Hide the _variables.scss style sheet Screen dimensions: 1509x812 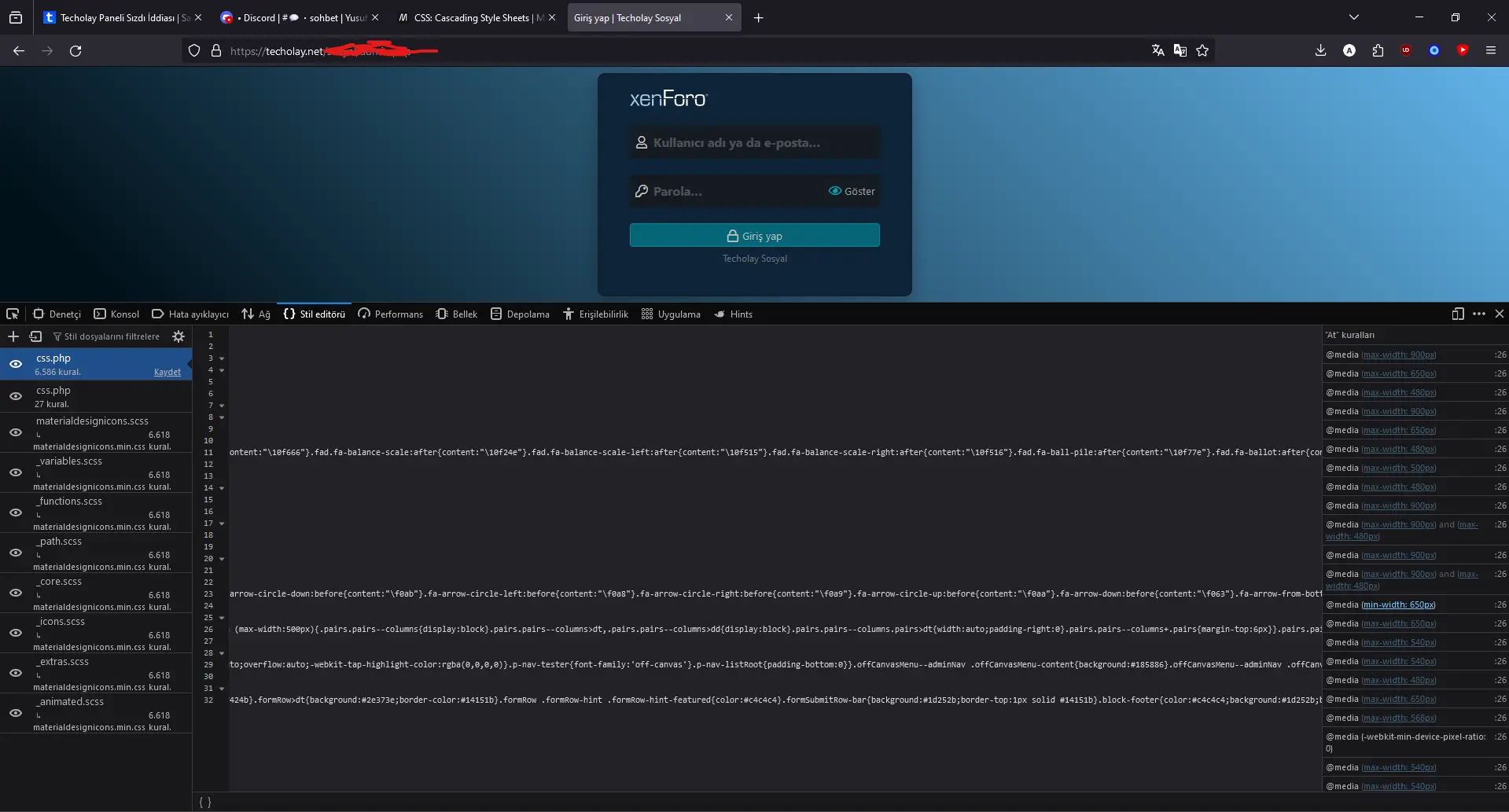pyautogui.click(x=16, y=472)
